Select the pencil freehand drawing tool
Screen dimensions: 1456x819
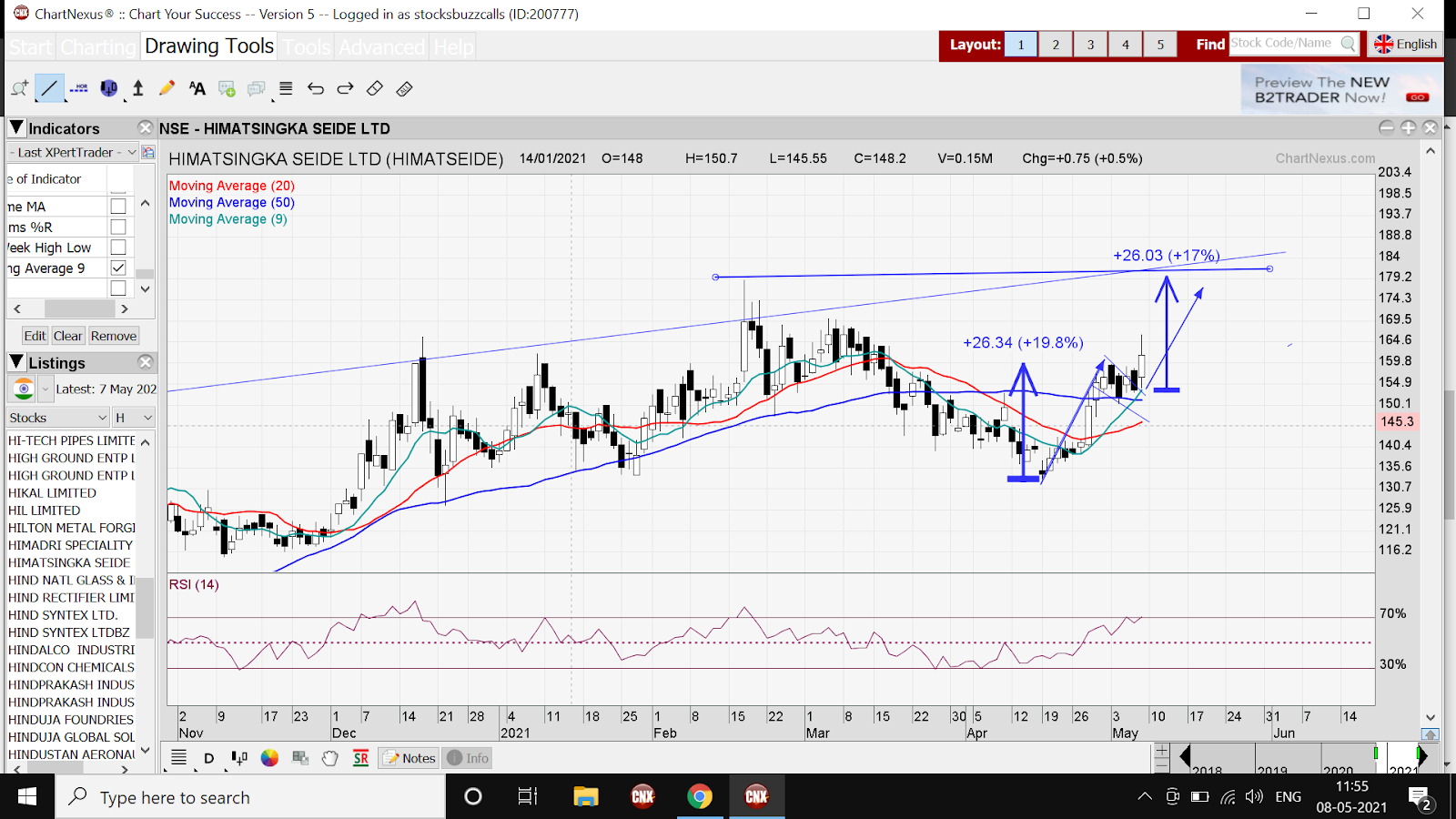[x=167, y=88]
